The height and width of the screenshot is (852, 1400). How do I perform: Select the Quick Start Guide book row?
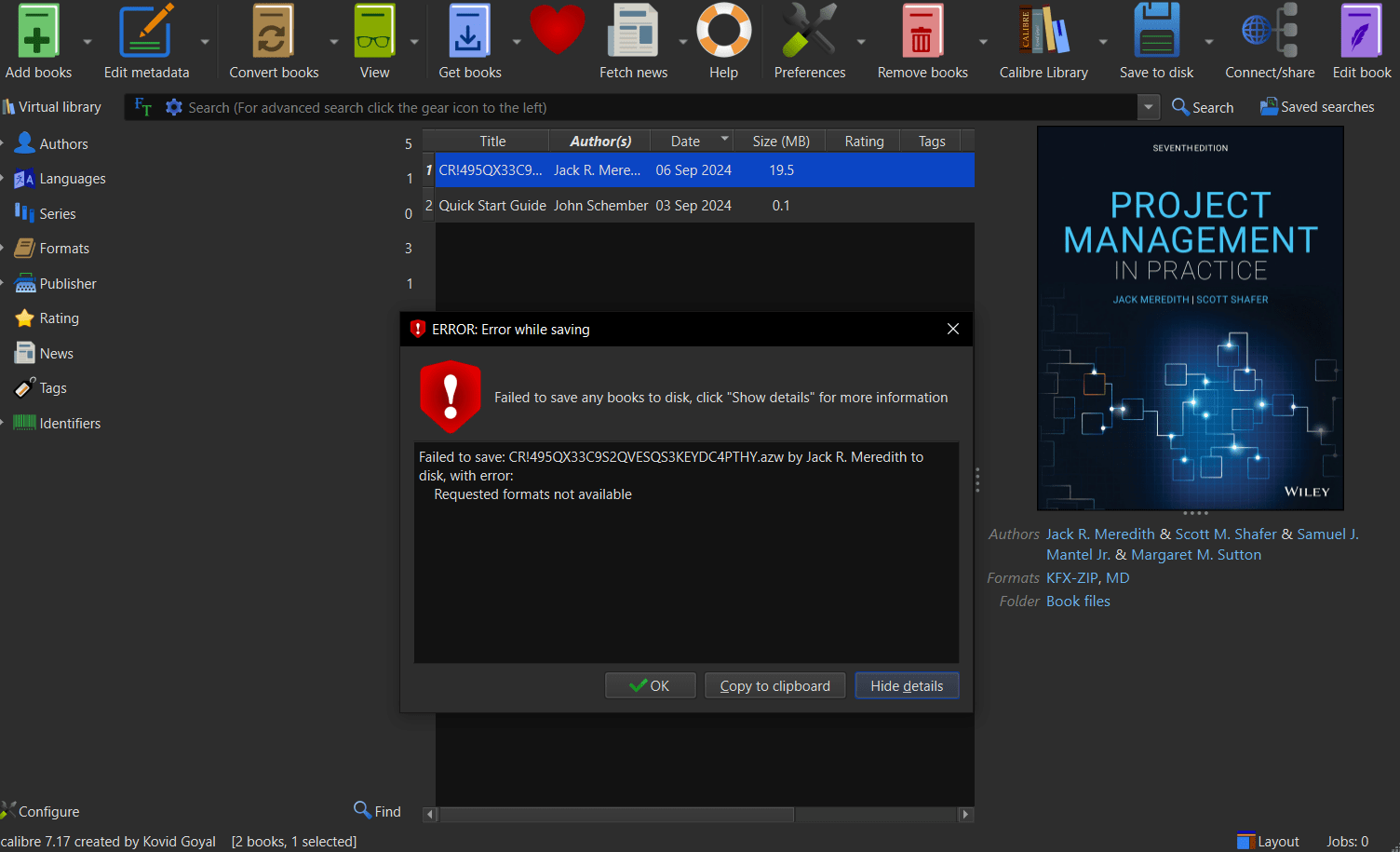pyautogui.click(x=699, y=205)
